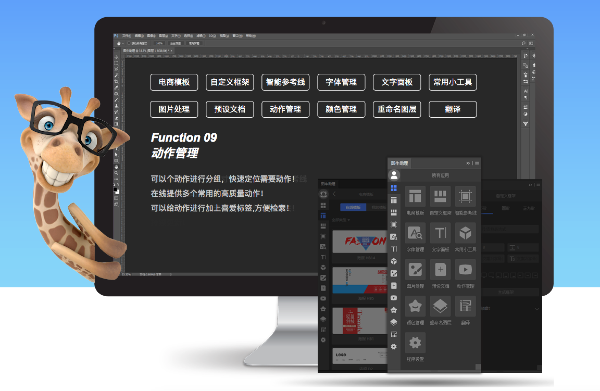Open the 常用小工具 cube tile in the front panel
The height and width of the screenshot is (391, 600).
pos(465,233)
